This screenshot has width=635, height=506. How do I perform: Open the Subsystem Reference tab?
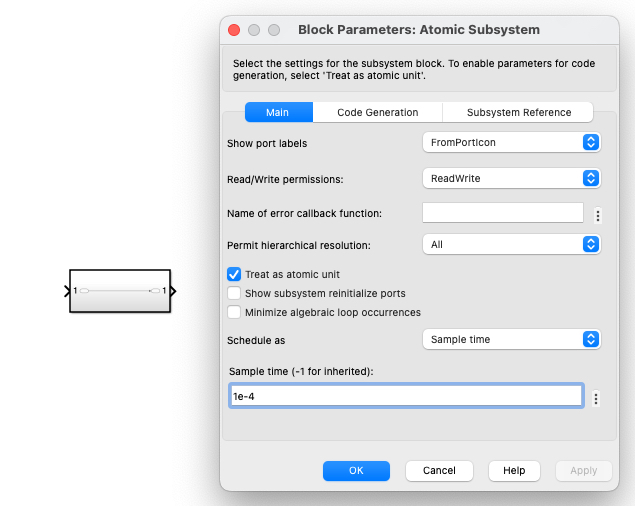click(x=518, y=112)
